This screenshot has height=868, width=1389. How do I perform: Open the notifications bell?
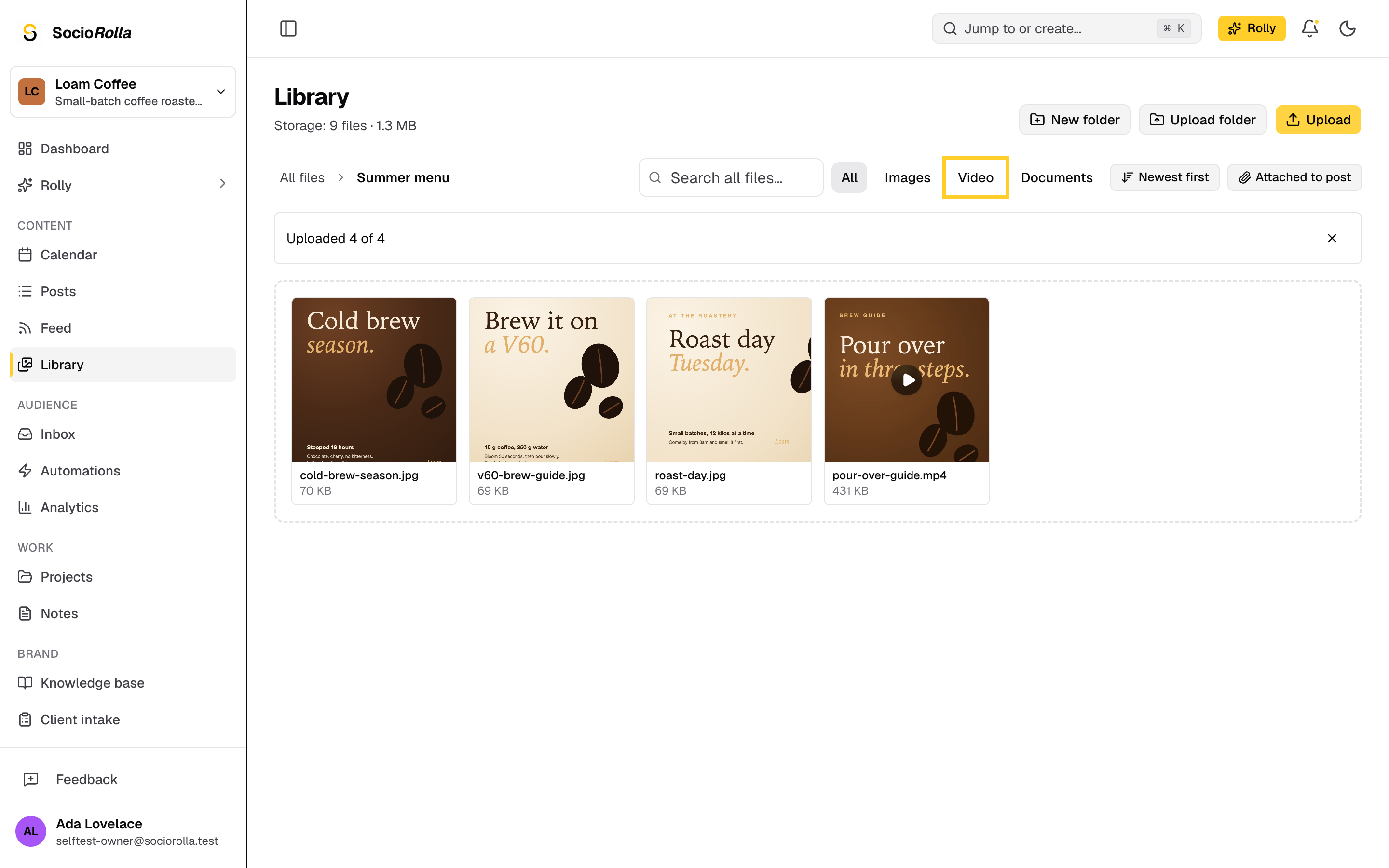(1309, 28)
